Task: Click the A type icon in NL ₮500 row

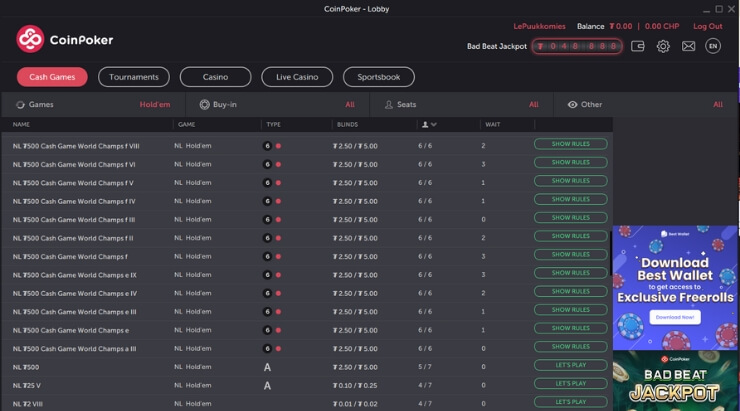Action: click(267, 367)
